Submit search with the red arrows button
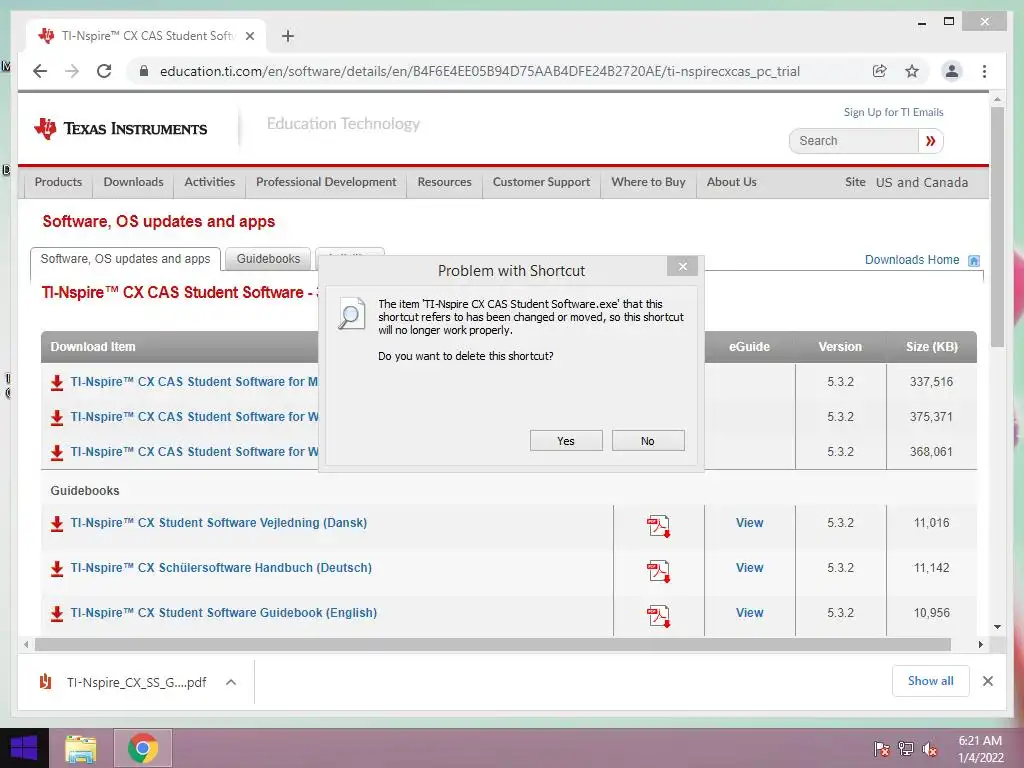 click(930, 141)
